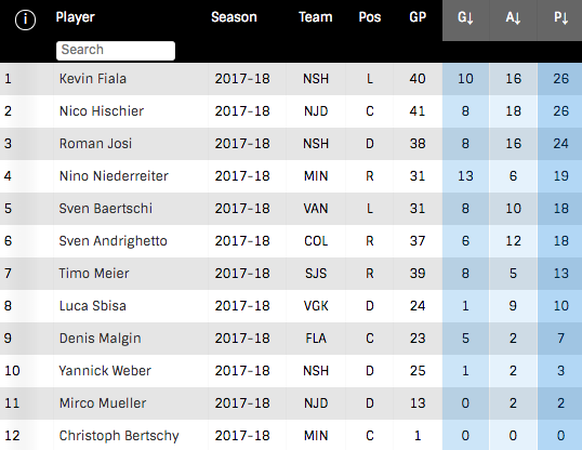The image size is (582, 450).
Task: Sort by Points column header
Action: coord(561,18)
